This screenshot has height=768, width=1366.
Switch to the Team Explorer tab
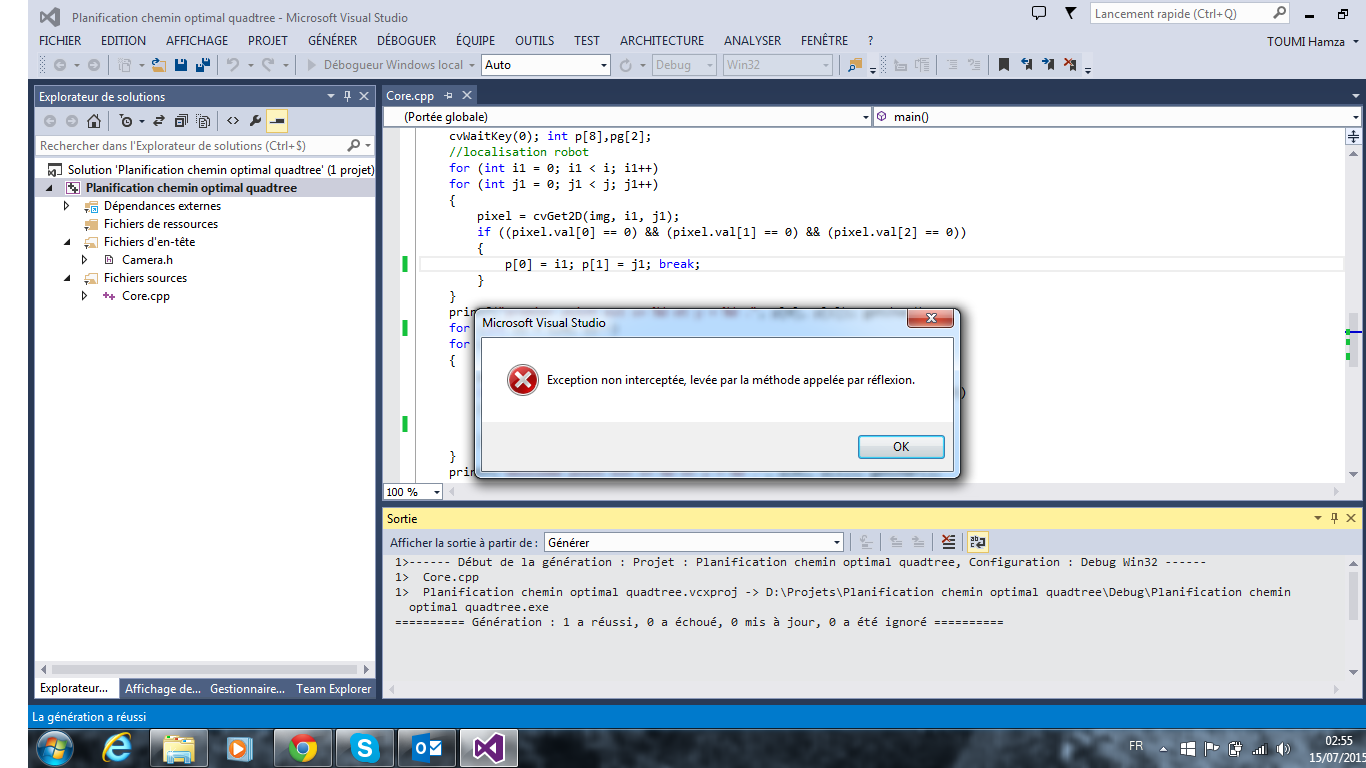pos(333,689)
